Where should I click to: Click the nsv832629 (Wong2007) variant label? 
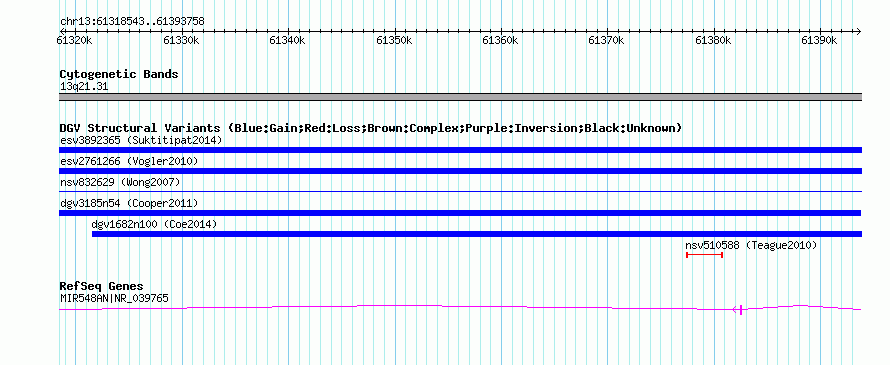click(x=120, y=182)
